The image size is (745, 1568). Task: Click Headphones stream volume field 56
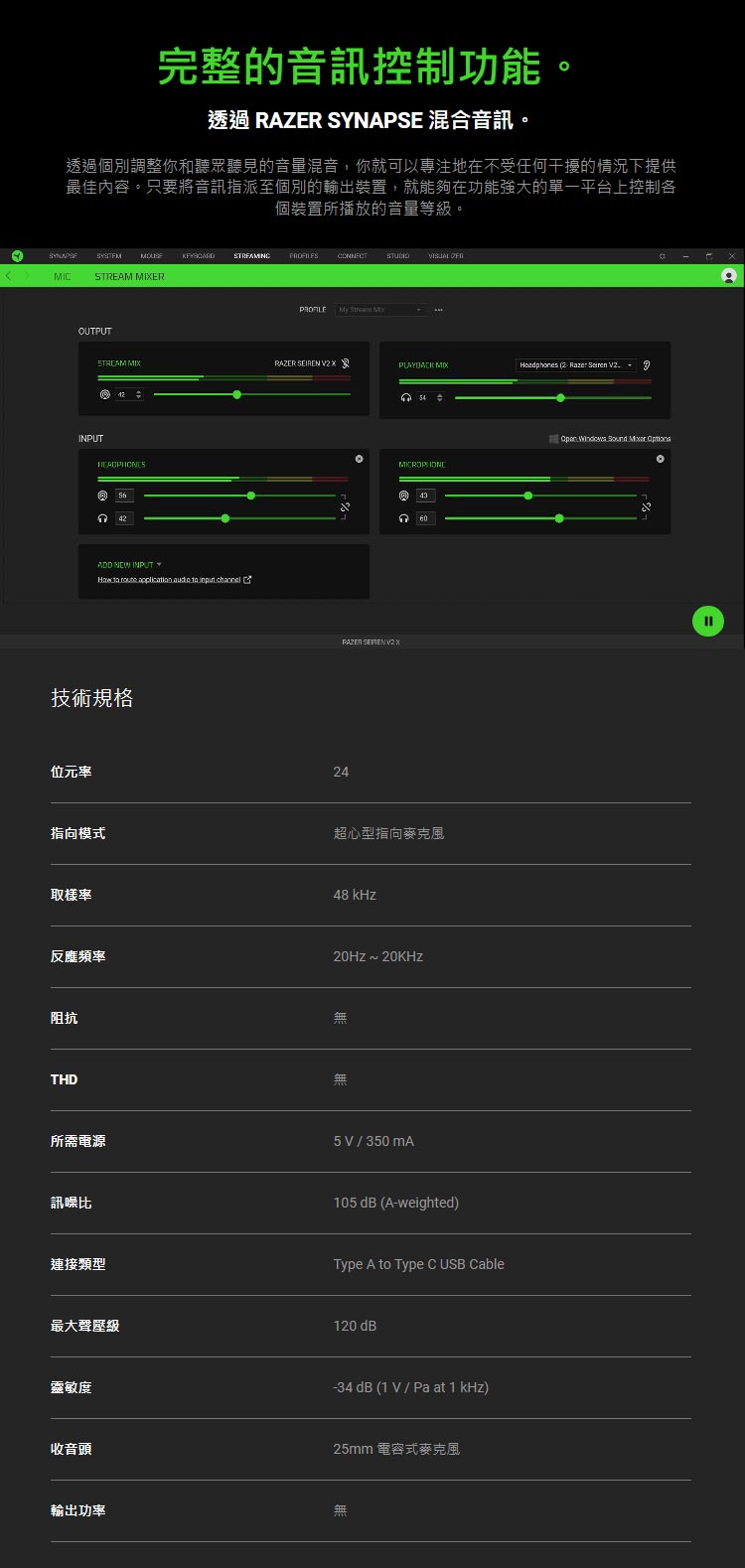[x=124, y=495]
